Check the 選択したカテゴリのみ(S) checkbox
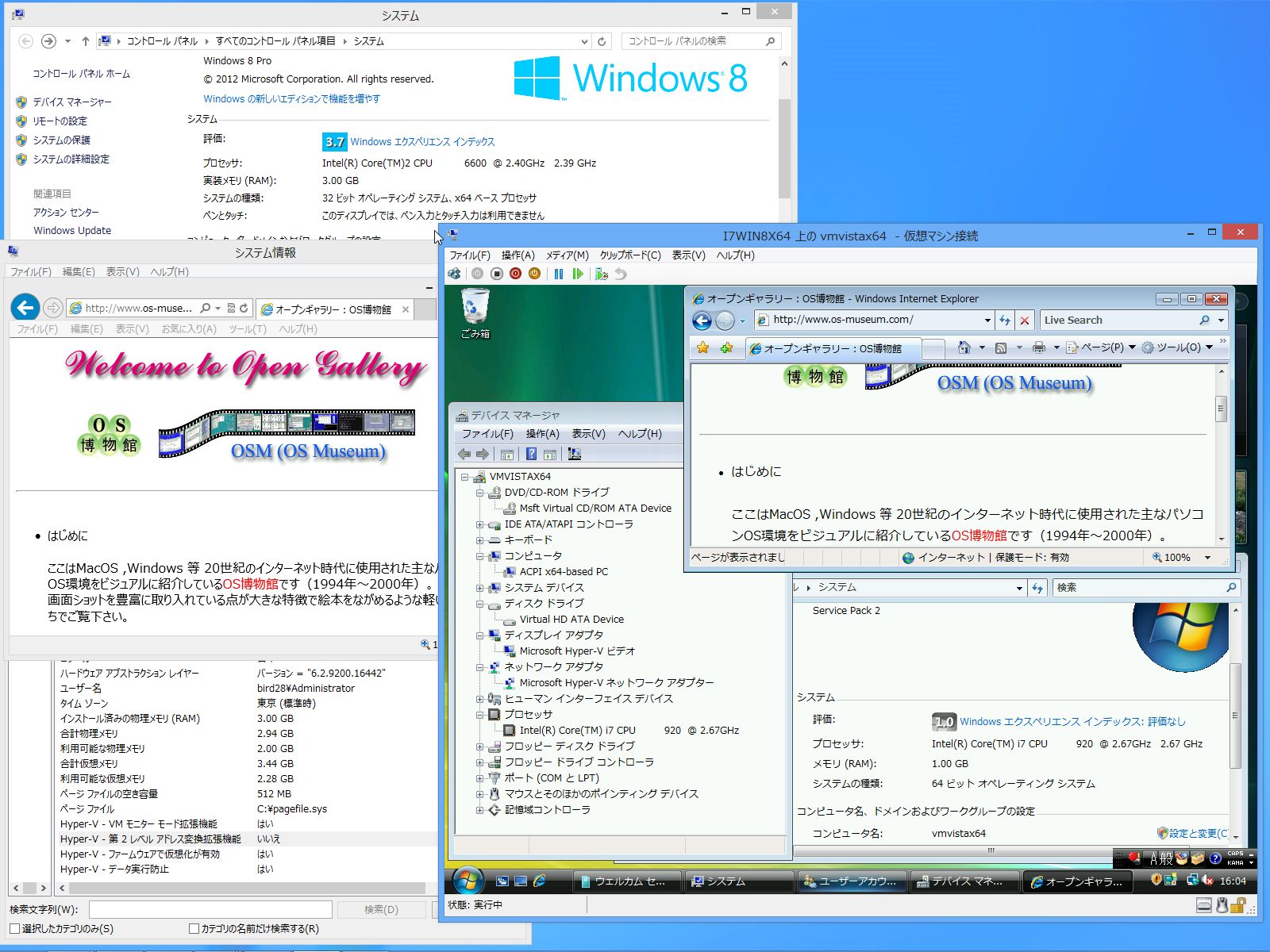Viewport: 1270px width, 952px height. 14,928
